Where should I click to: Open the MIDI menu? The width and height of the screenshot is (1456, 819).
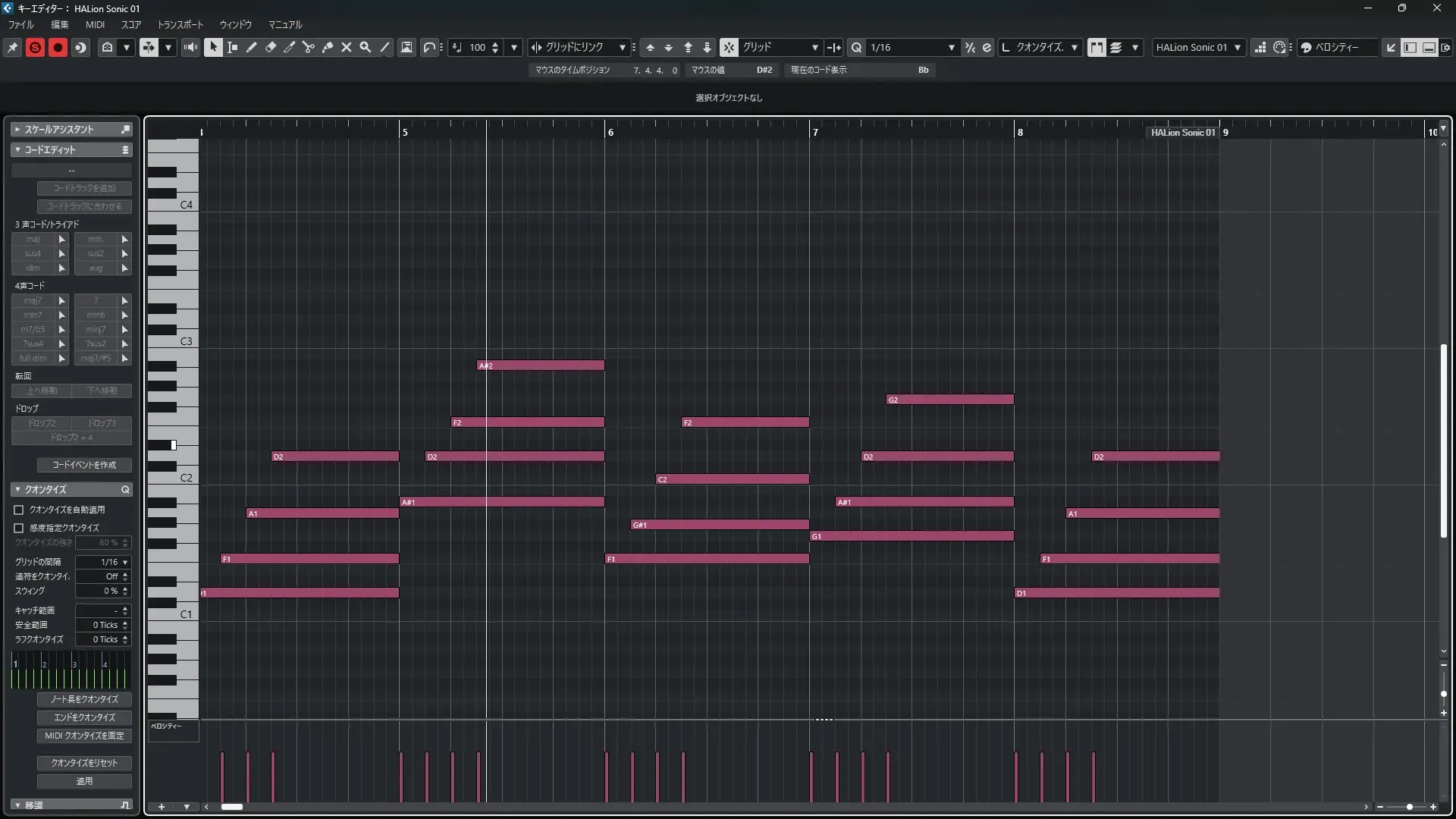pos(95,24)
